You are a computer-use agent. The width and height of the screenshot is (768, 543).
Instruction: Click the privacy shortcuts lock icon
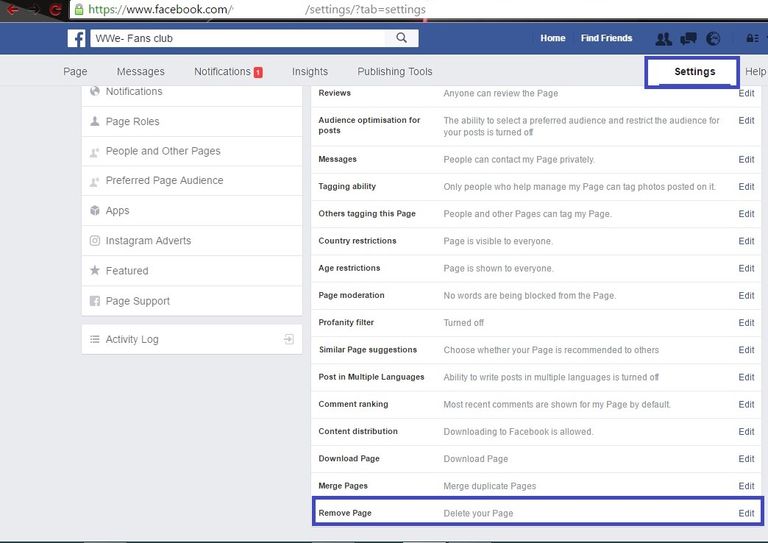pos(752,39)
